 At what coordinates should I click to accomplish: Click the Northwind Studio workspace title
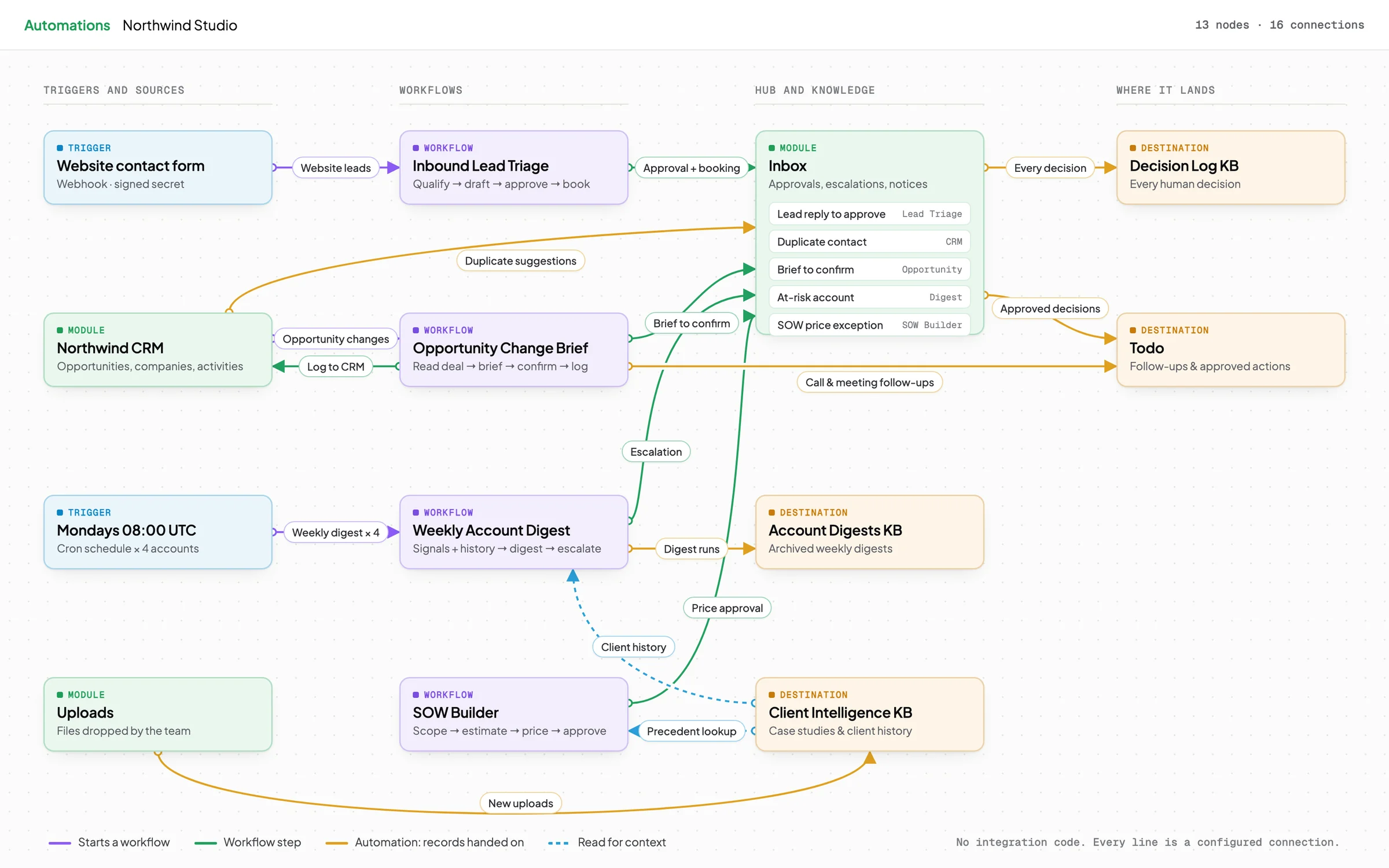(180, 25)
